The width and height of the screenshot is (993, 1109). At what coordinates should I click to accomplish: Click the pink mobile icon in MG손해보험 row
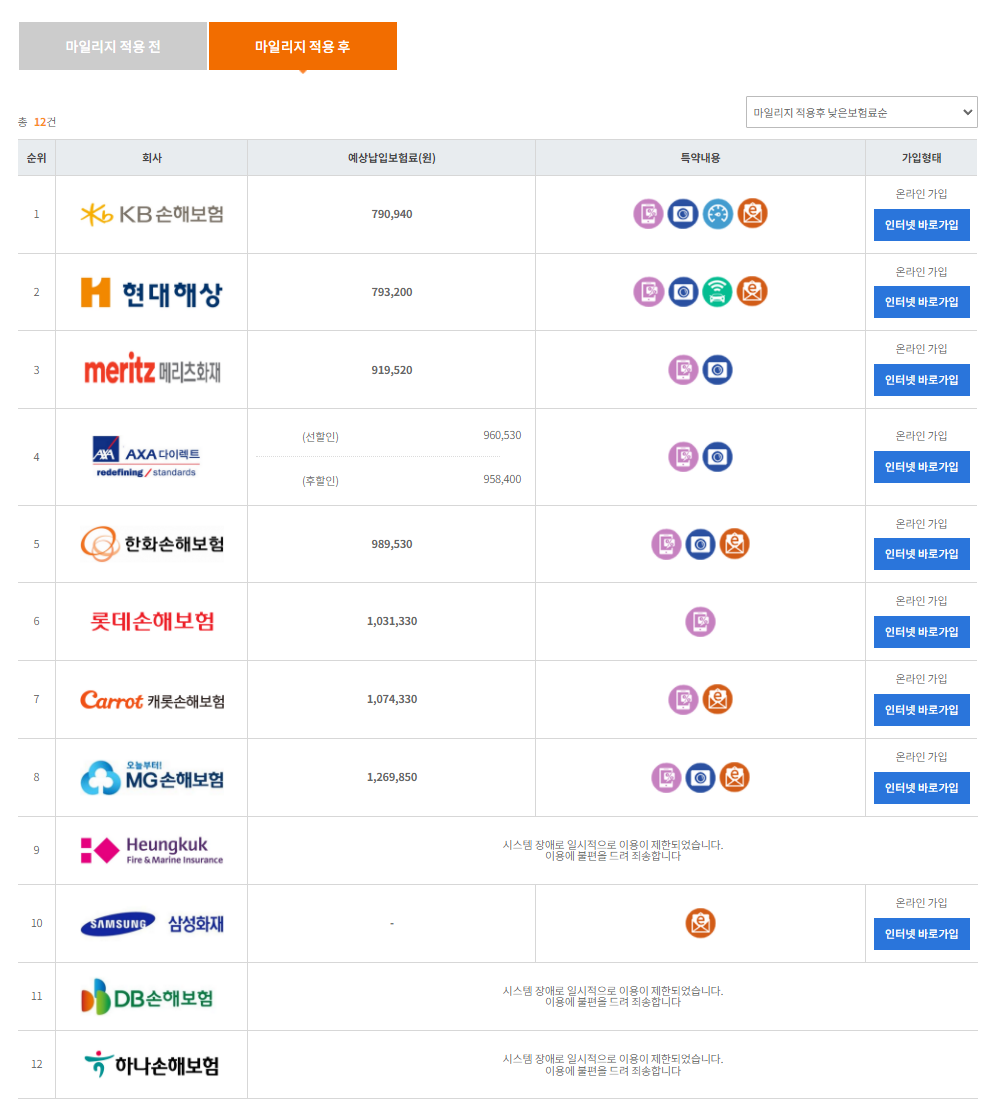pyautogui.click(x=666, y=777)
